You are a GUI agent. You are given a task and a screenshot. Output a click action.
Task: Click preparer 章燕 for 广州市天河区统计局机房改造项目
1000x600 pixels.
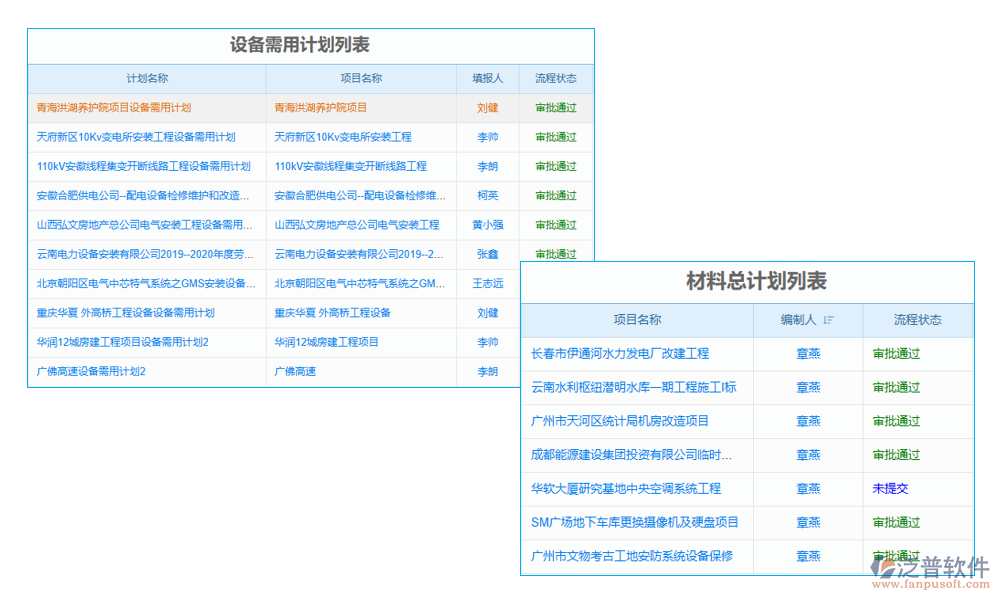(810, 421)
